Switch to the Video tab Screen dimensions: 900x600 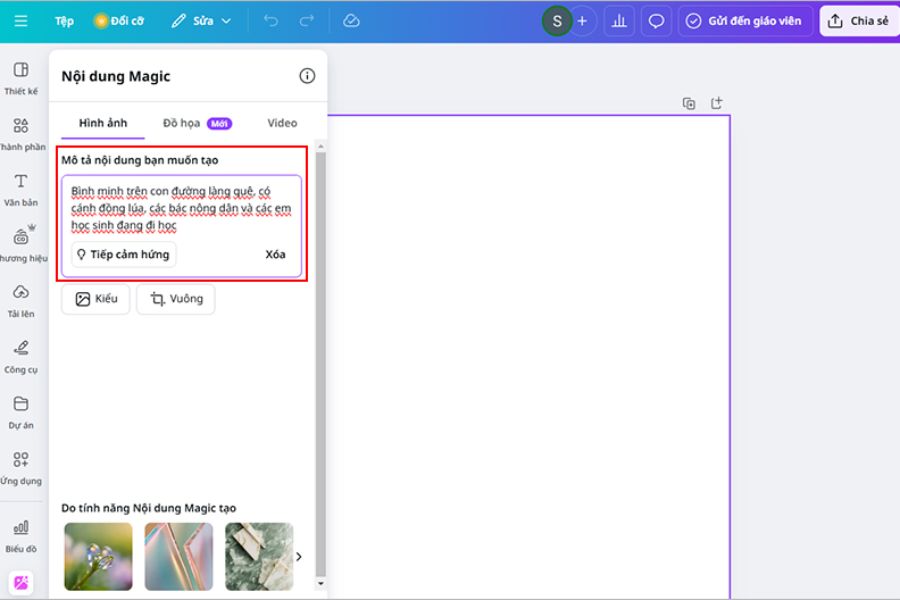point(282,123)
